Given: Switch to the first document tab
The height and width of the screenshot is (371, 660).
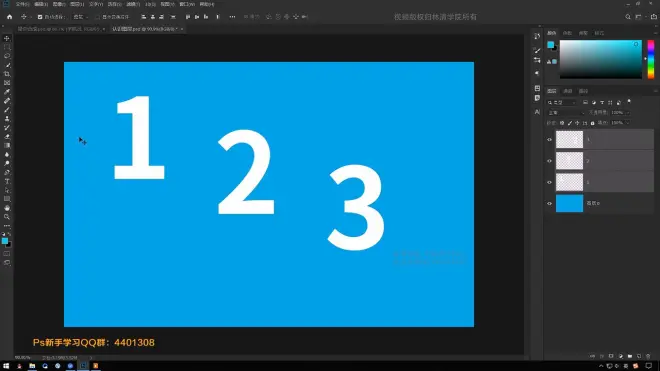Looking at the screenshot, I should click(59, 29).
